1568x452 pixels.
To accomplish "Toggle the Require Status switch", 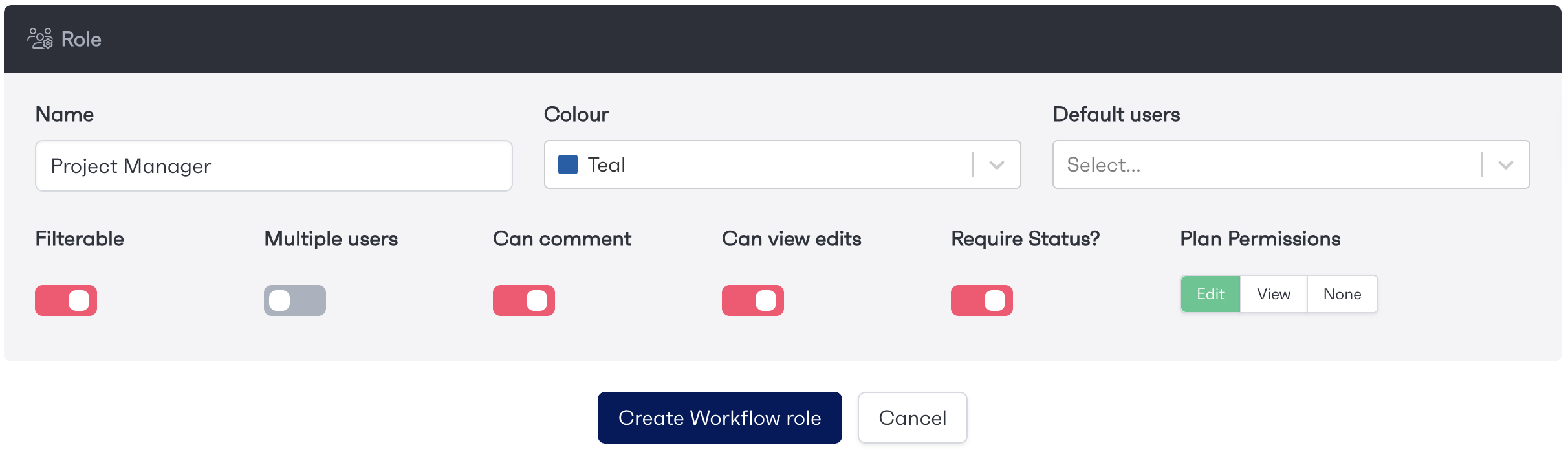I will coord(982,300).
